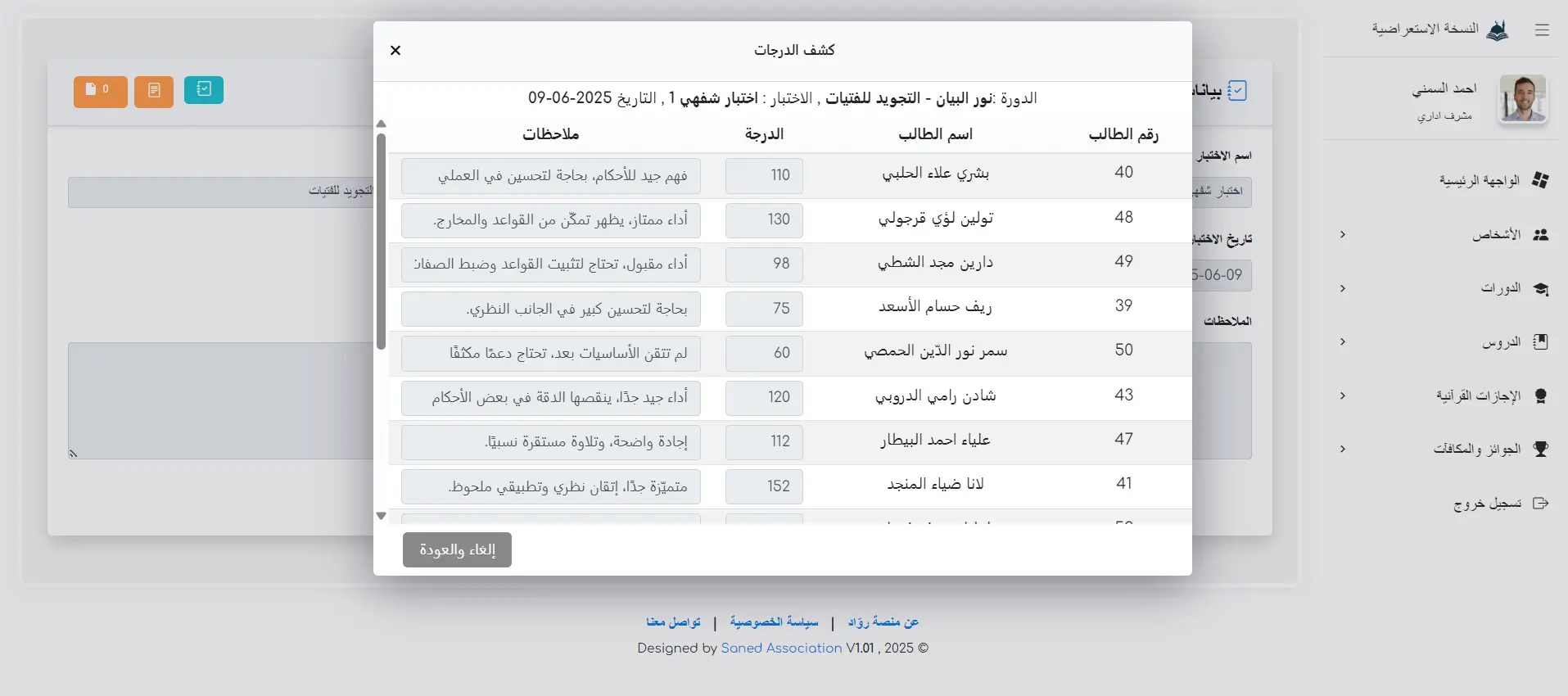
Task: Click احمد السمني profile picture
Action: coord(1522,99)
